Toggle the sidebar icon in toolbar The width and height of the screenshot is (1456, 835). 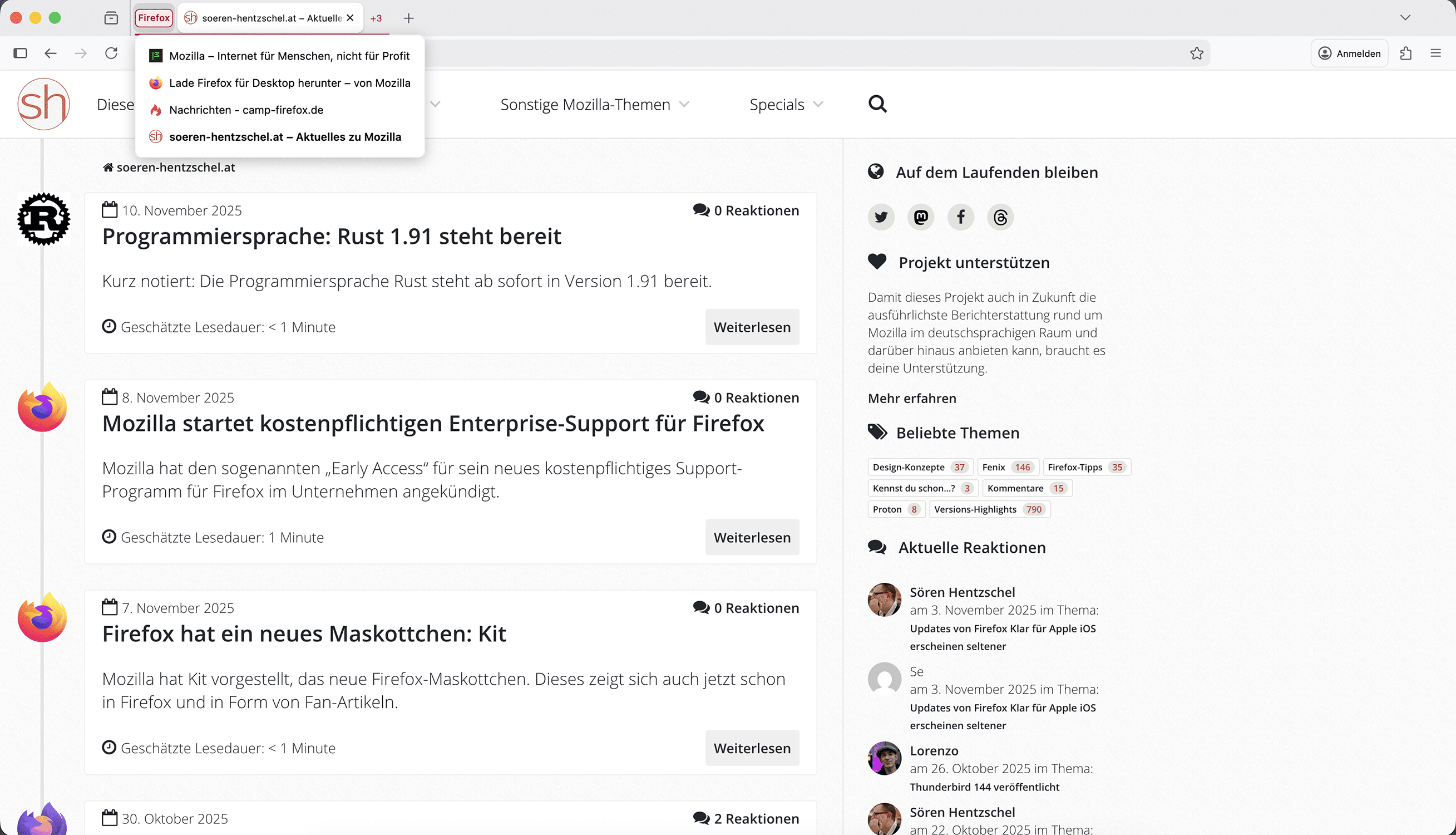(20, 53)
